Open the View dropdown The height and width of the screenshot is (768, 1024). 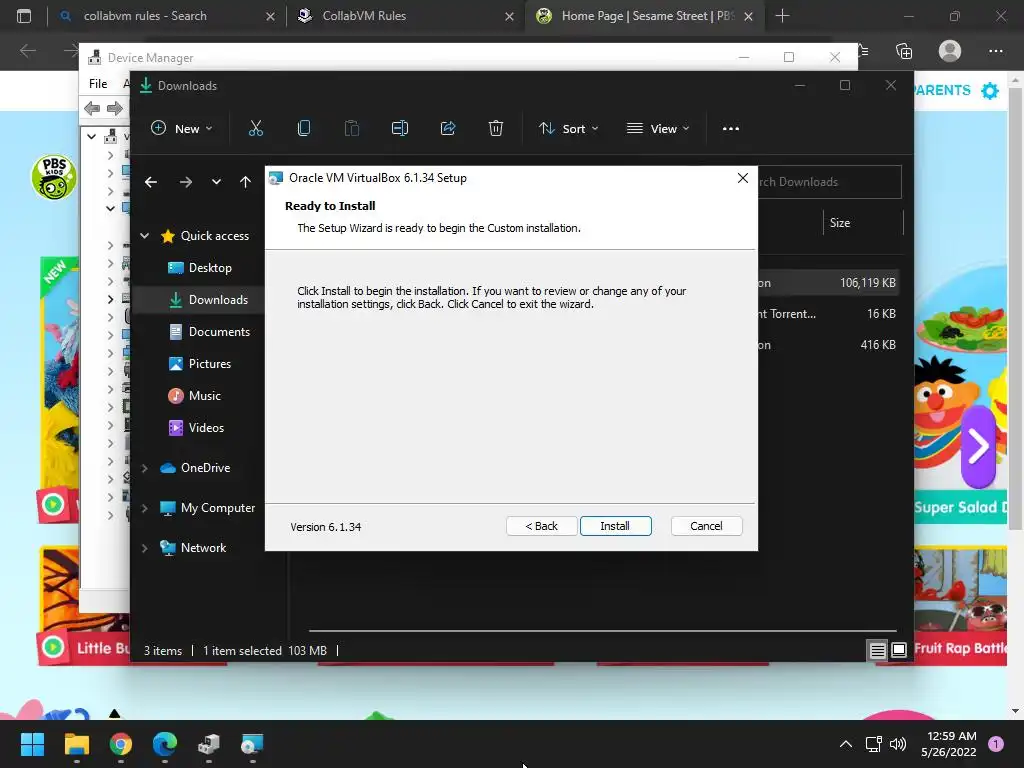point(658,129)
